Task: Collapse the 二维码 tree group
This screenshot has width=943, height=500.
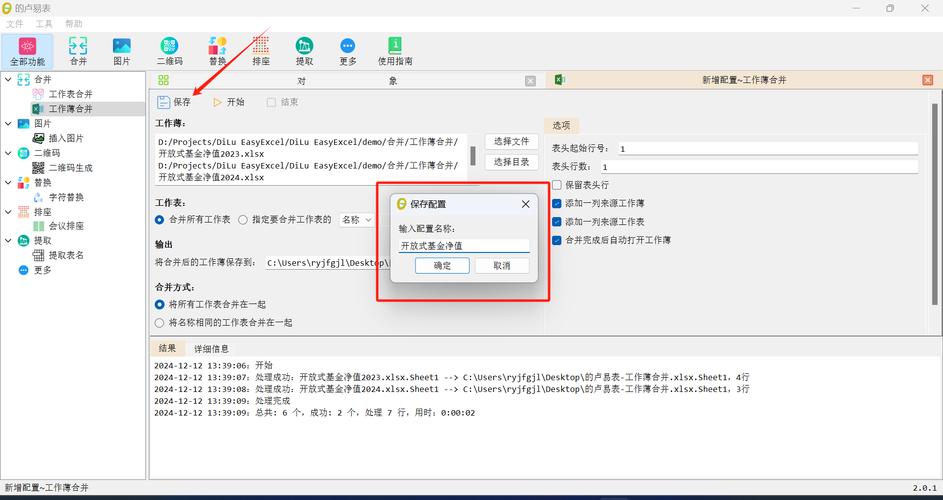Action: (8, 153)
